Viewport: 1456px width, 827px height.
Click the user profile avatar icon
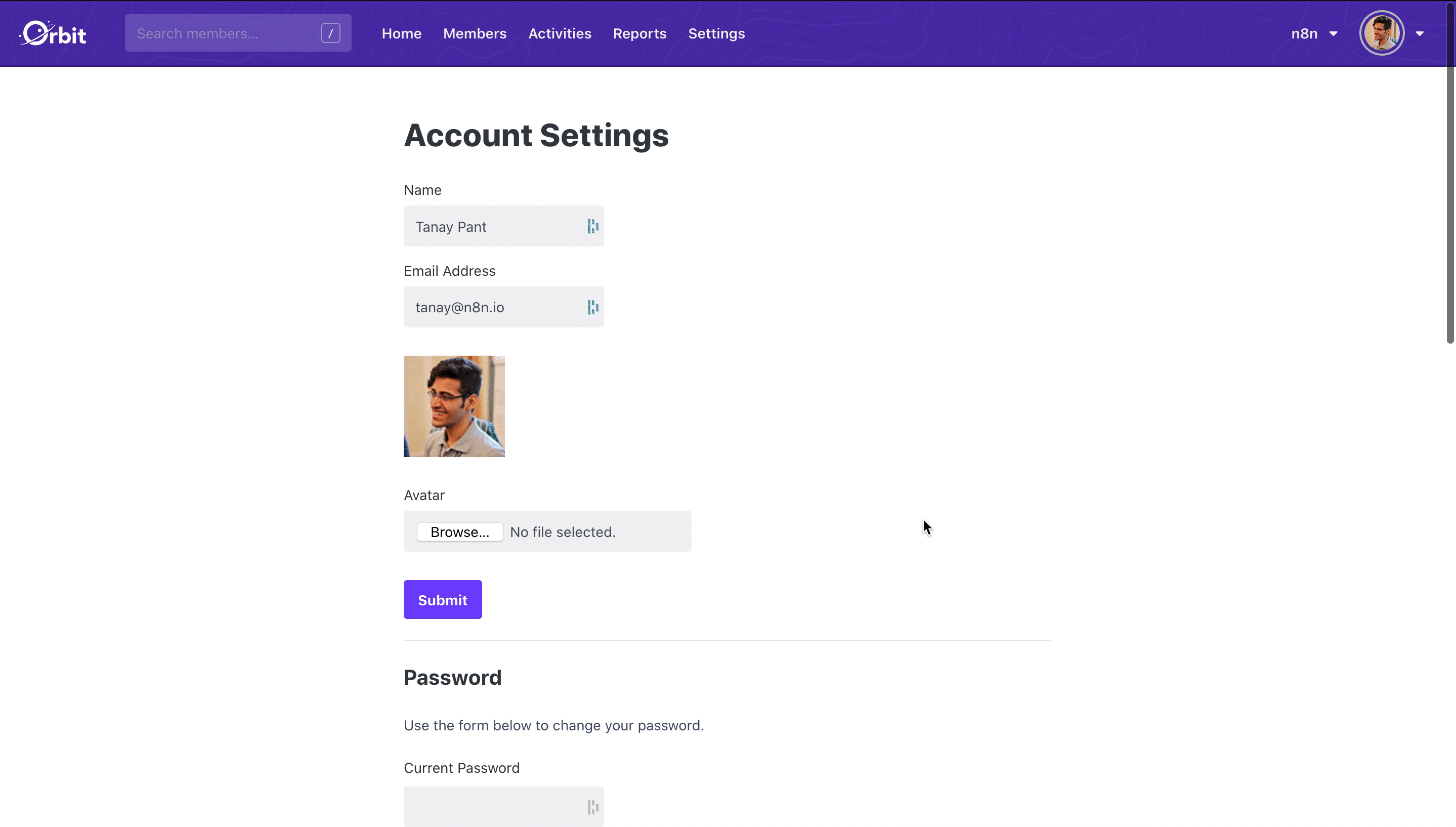[x=1383, y=33]
